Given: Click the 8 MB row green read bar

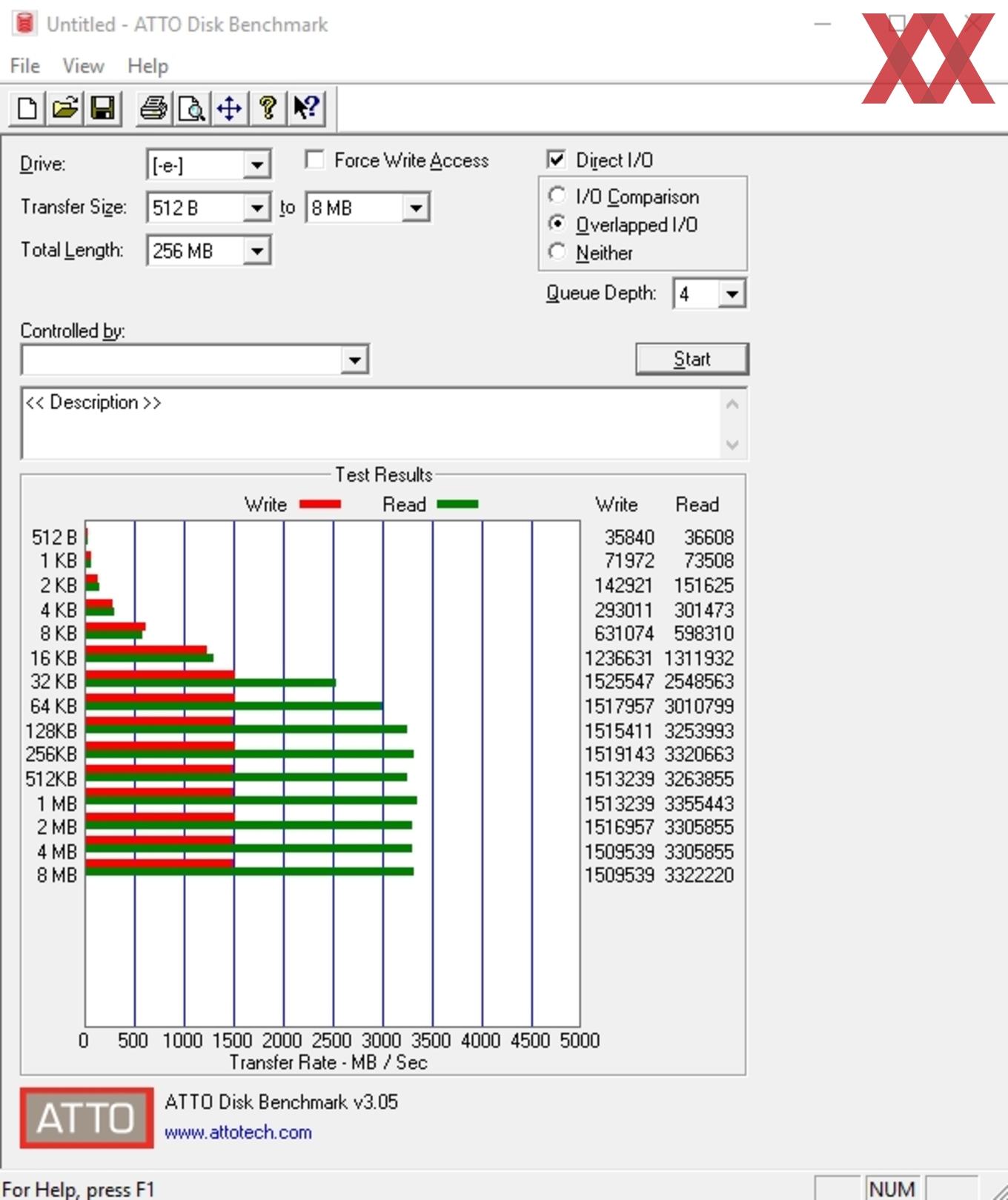Looking at the screenshot, I should (x=249, y=872).
